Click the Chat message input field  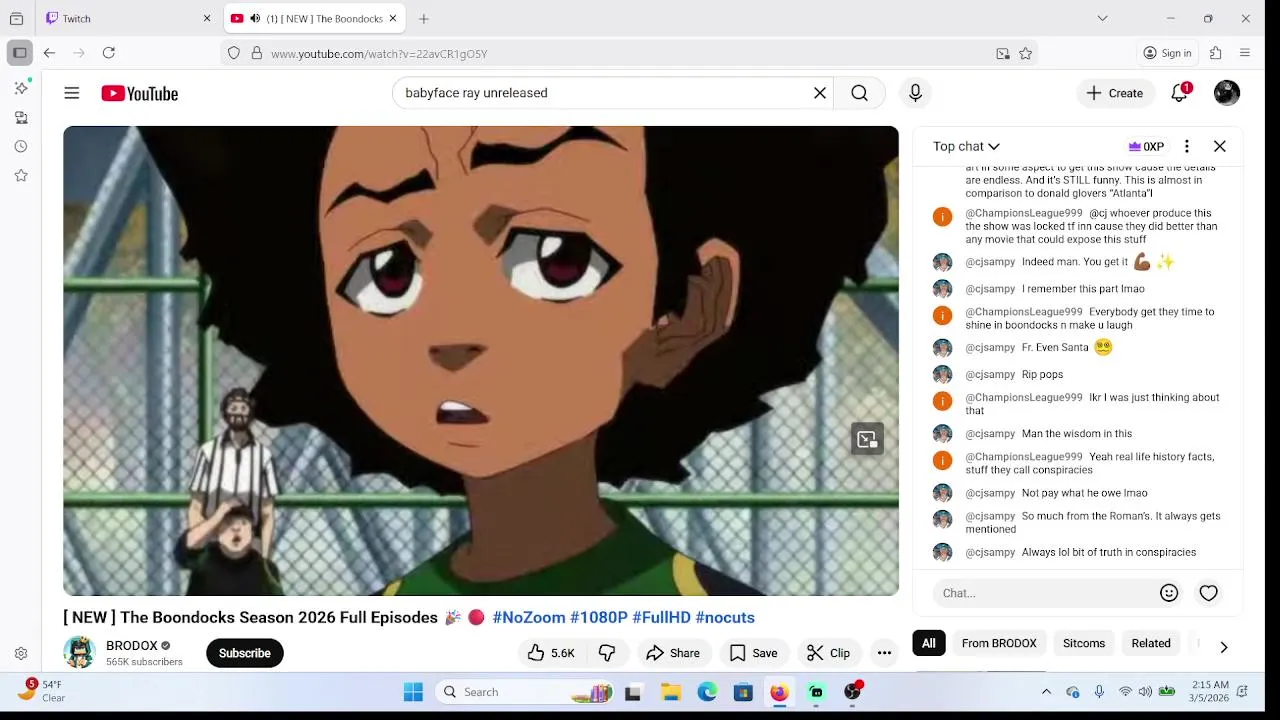coord(1045,593)
